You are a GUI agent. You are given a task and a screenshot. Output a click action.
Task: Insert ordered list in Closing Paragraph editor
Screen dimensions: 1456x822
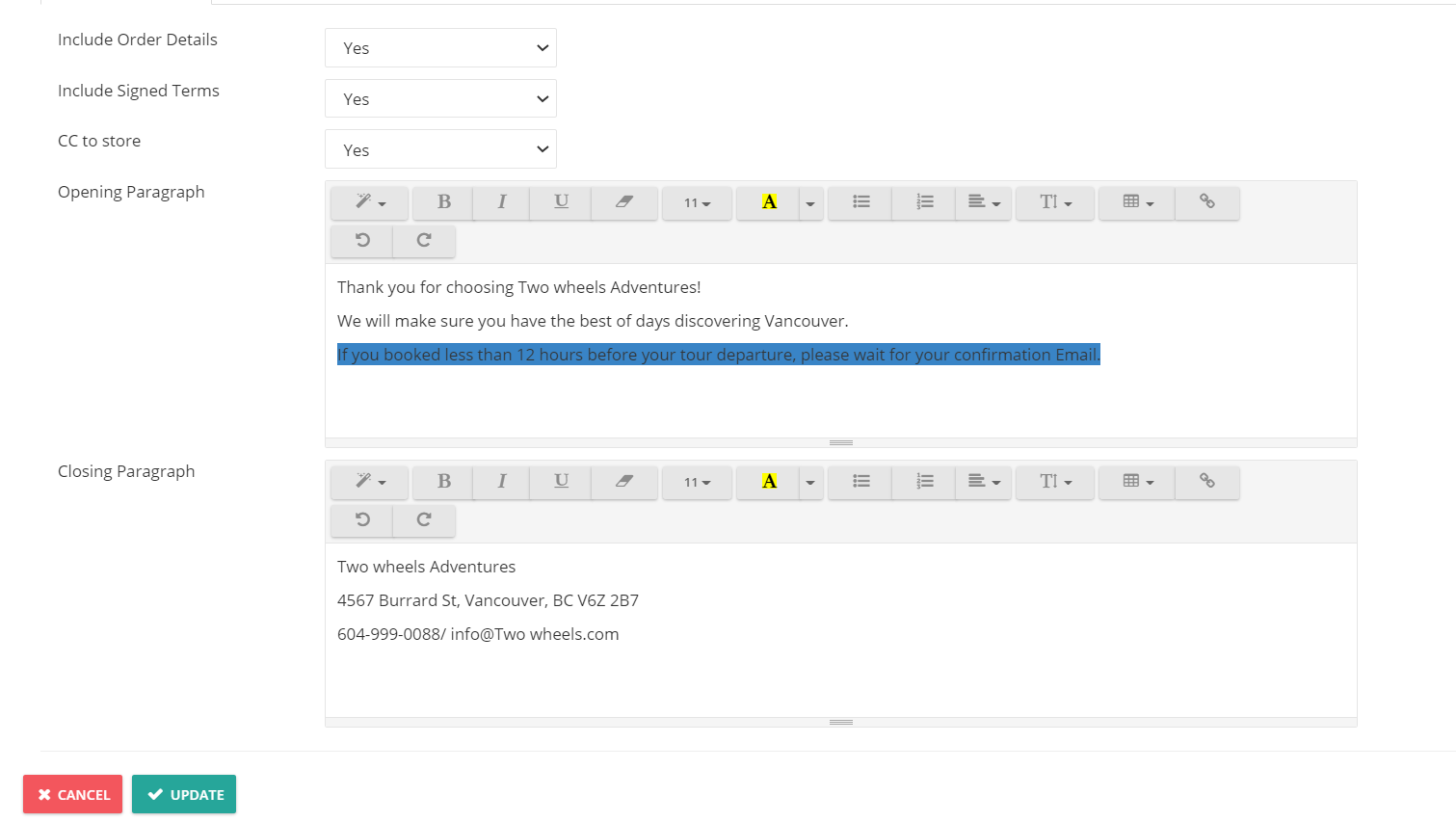(x=924, y=482)
